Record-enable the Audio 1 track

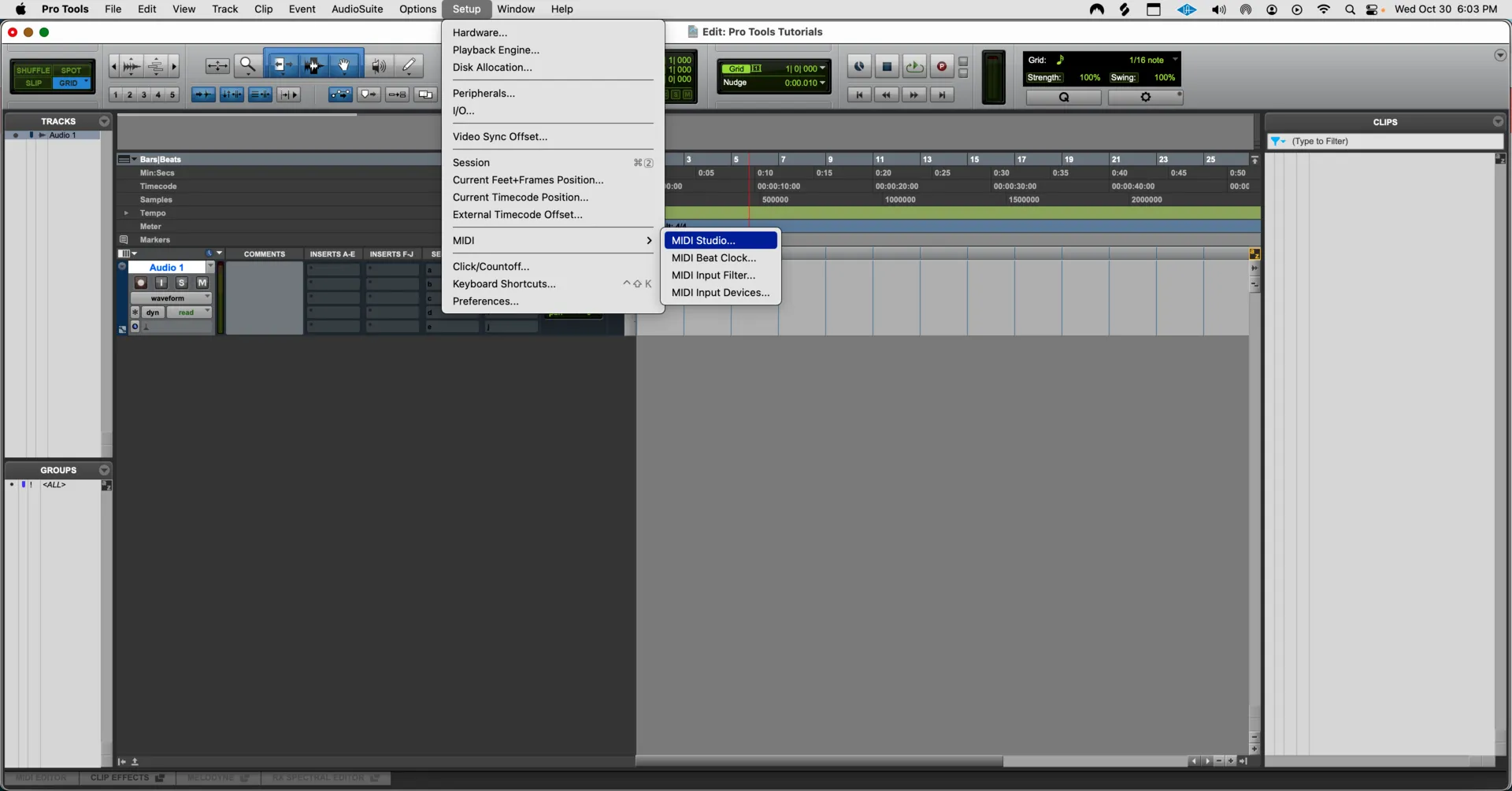coord(141,283)
